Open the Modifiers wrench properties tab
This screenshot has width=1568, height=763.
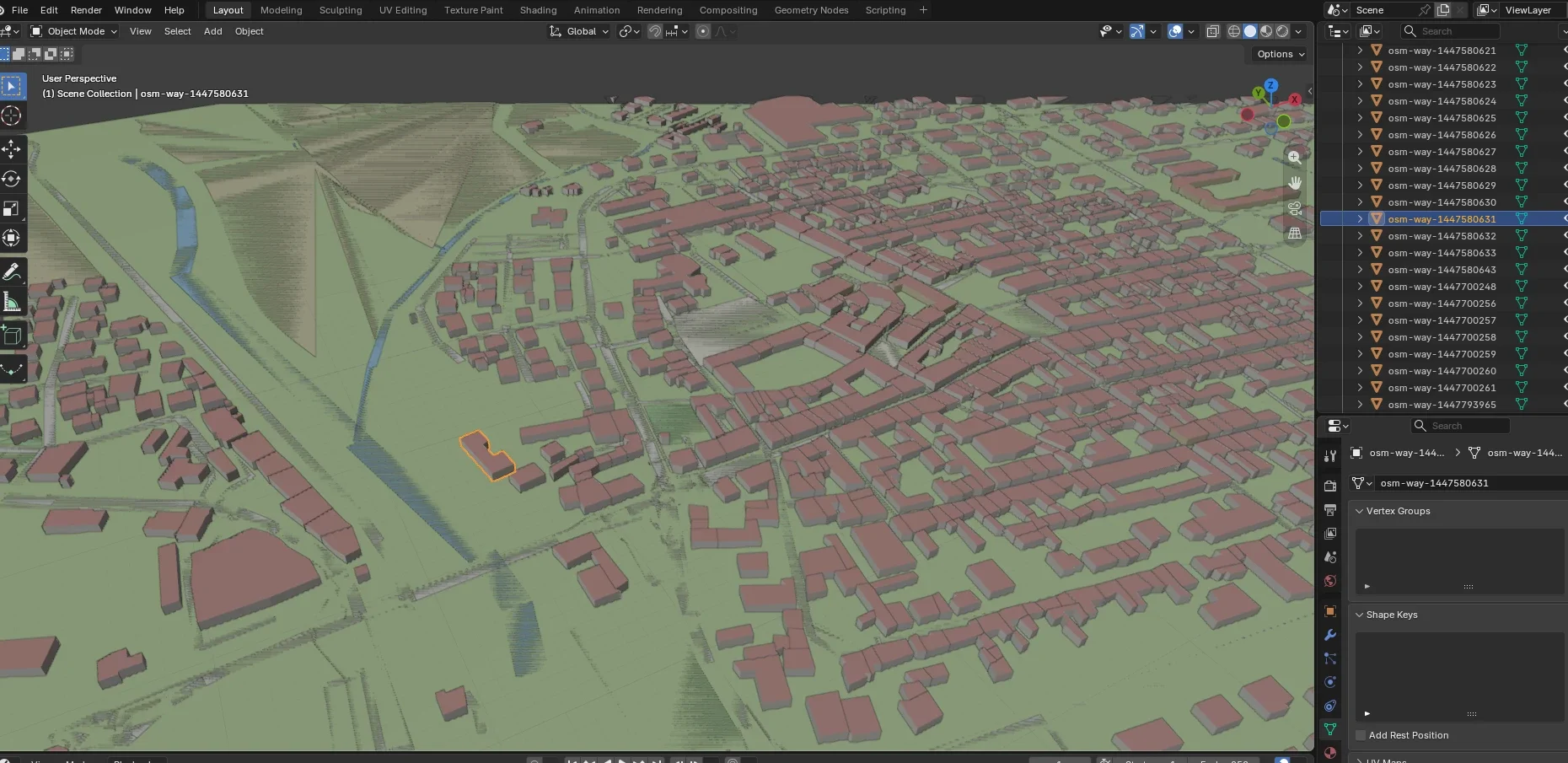coord(1330,635)
